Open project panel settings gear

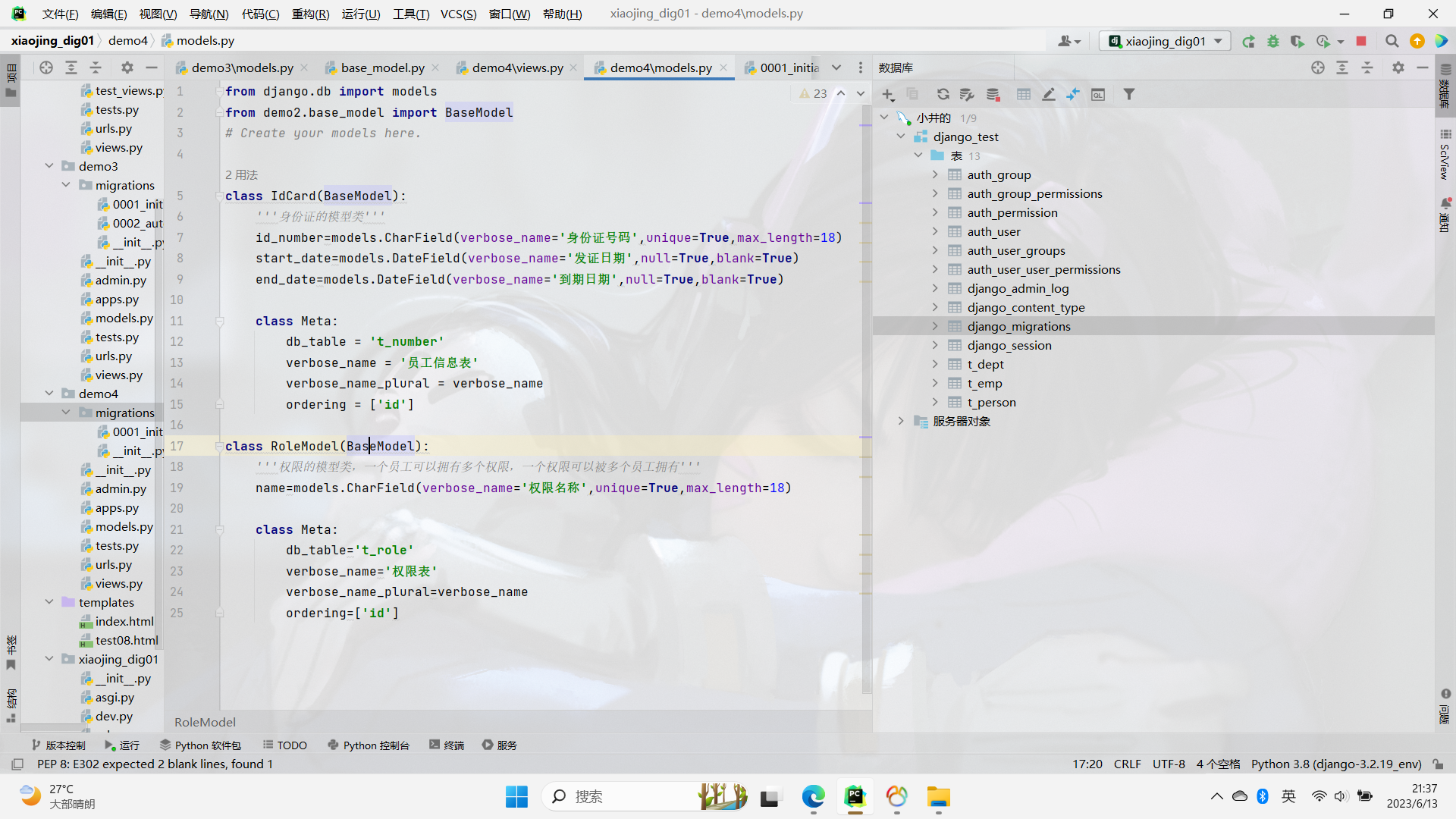(127, 67)
